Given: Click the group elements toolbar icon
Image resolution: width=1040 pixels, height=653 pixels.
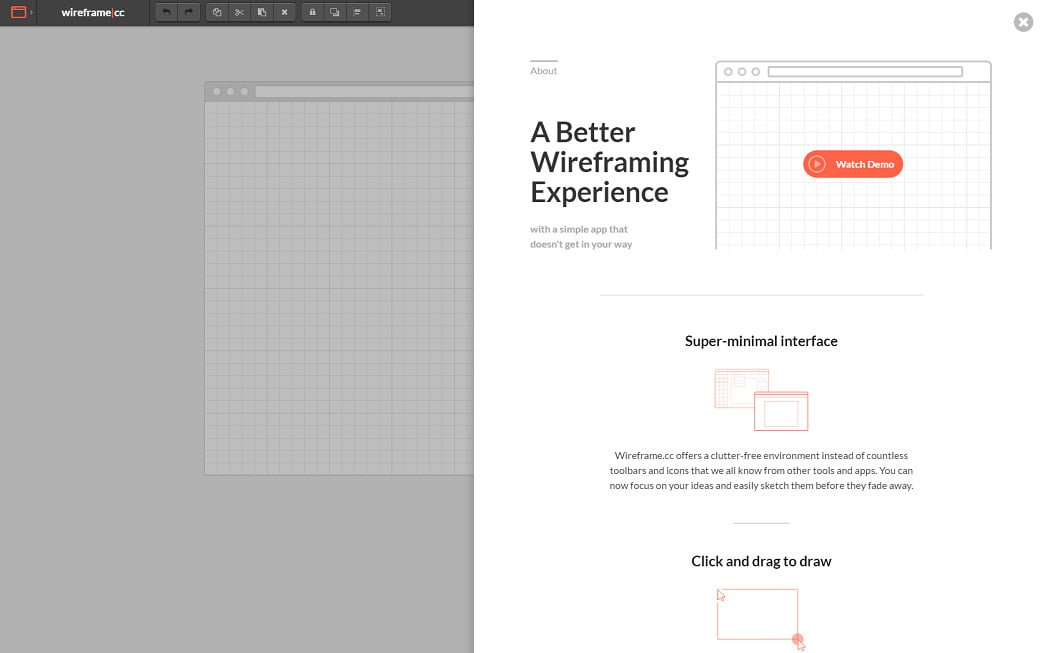Looking at the screenshot, I should click(380, 13).
